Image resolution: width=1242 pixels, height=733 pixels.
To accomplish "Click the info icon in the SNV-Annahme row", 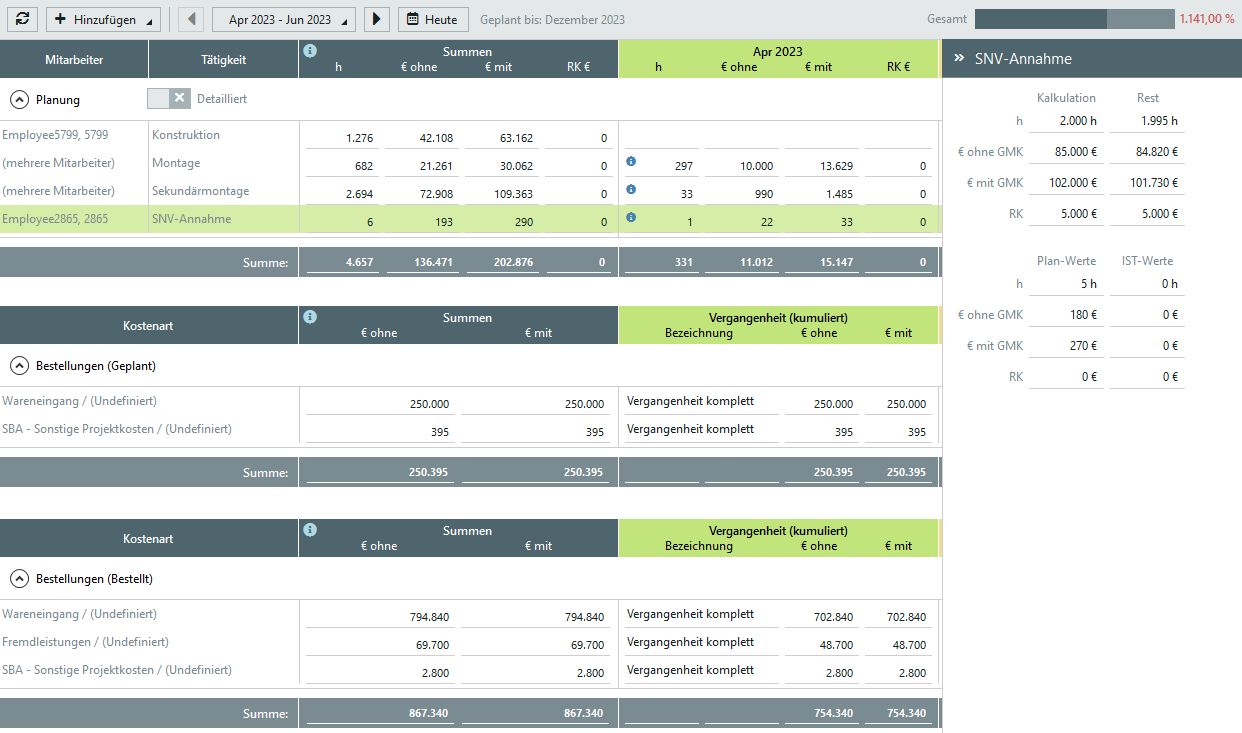I will click(631, 217).
